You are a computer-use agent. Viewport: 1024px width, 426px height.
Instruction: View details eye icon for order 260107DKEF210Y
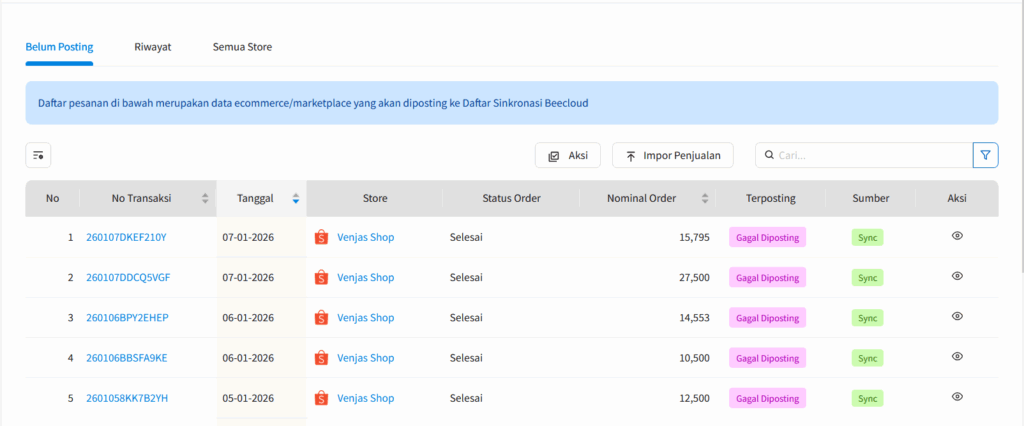point(957,236)
